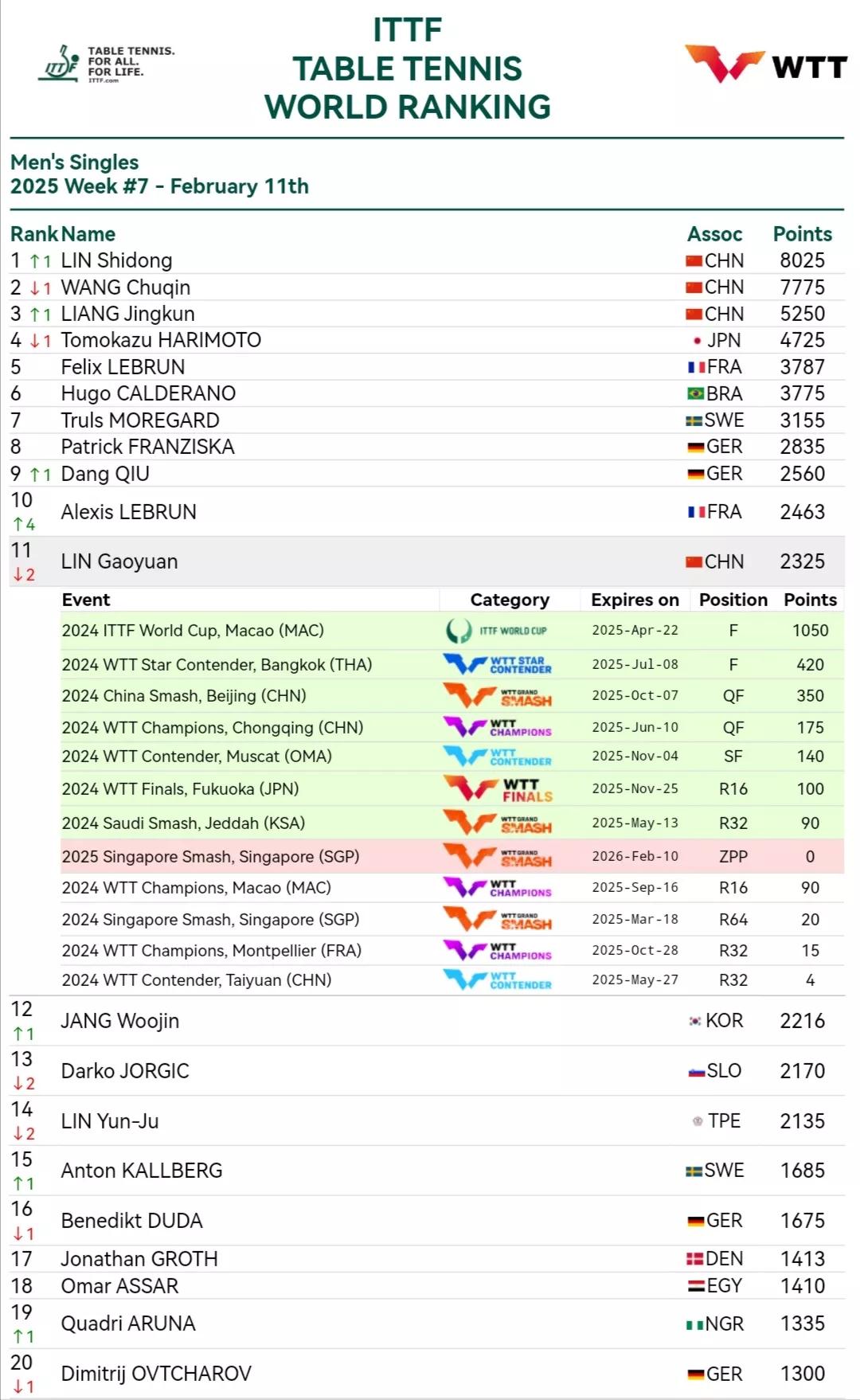Click LIN Yun-Ju's name
The width and height of the screenshot is (860, 1400).
pos(110,1121)
